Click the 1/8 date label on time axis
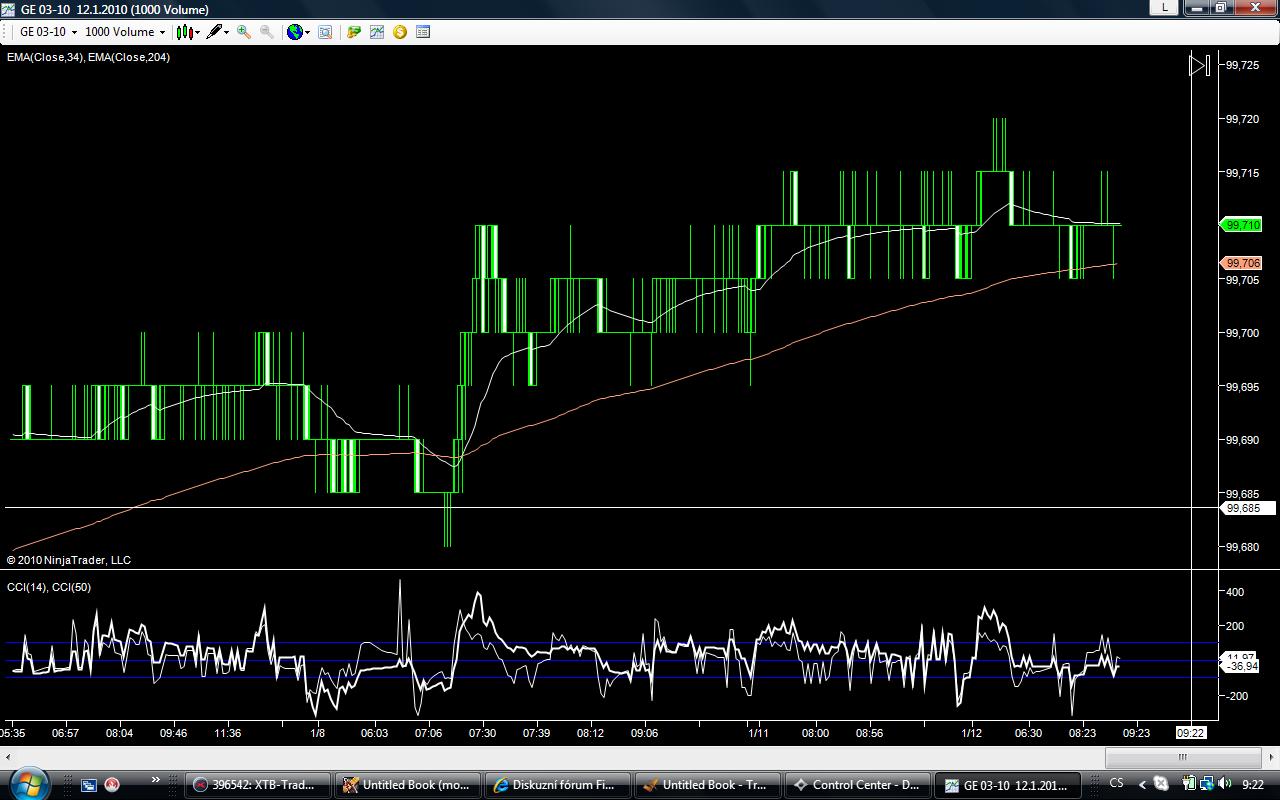Image resolution: width=1280 pixels, height=800 pixels. pyautogui.click(x=318, y=733)
